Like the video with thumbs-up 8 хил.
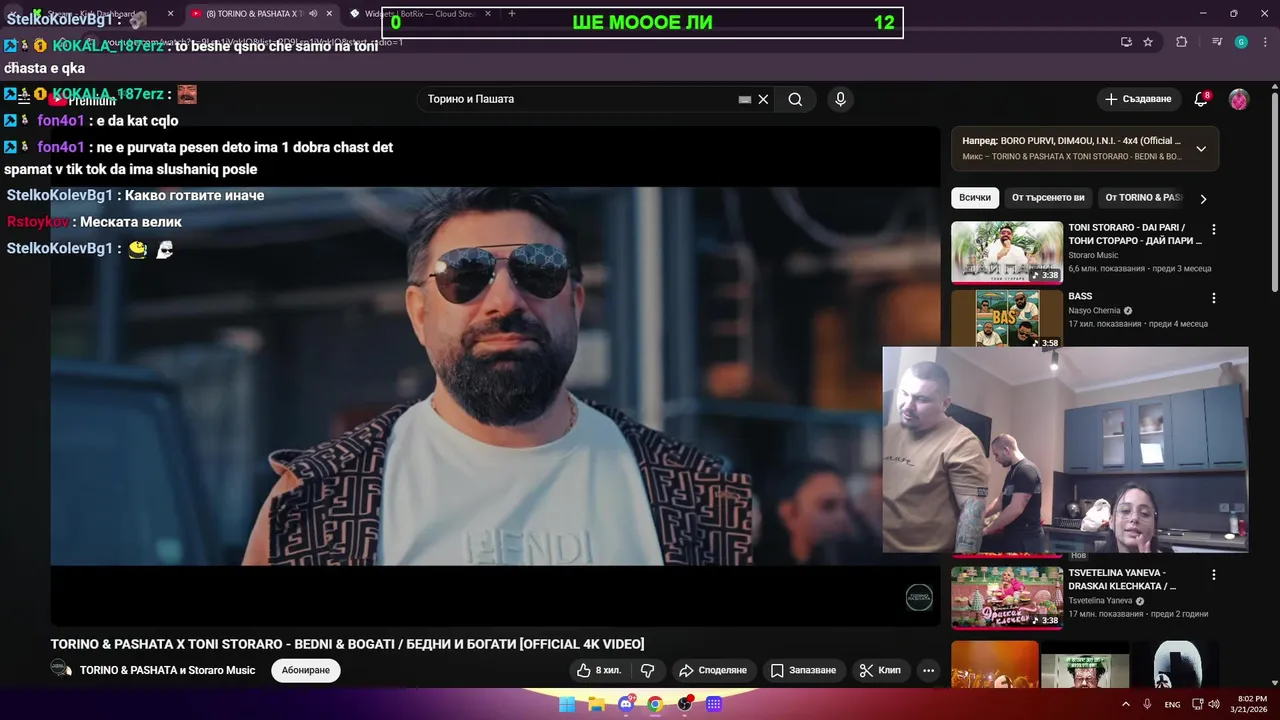 click(599, 670)
